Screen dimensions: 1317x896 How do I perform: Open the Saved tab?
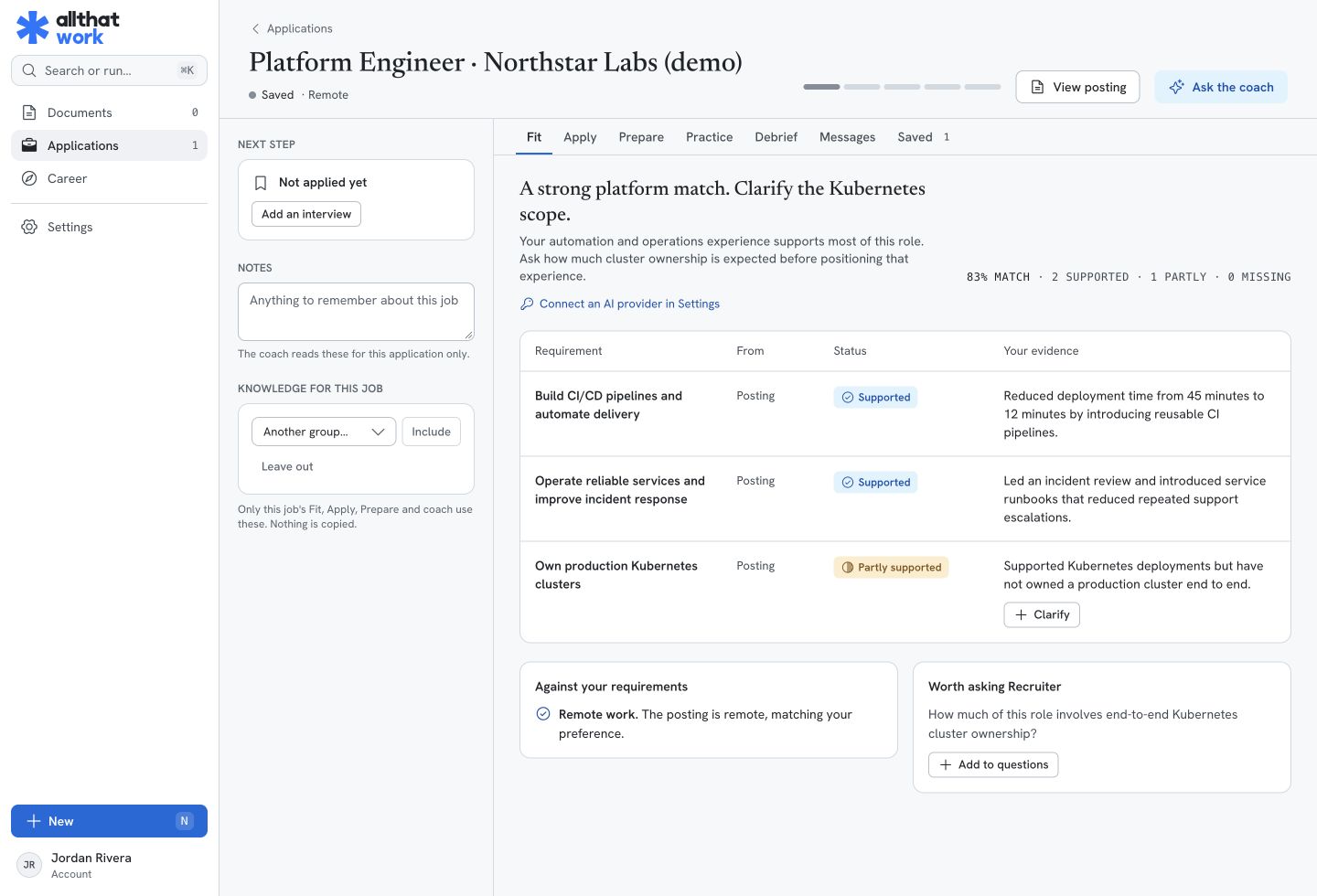point(924,137)
